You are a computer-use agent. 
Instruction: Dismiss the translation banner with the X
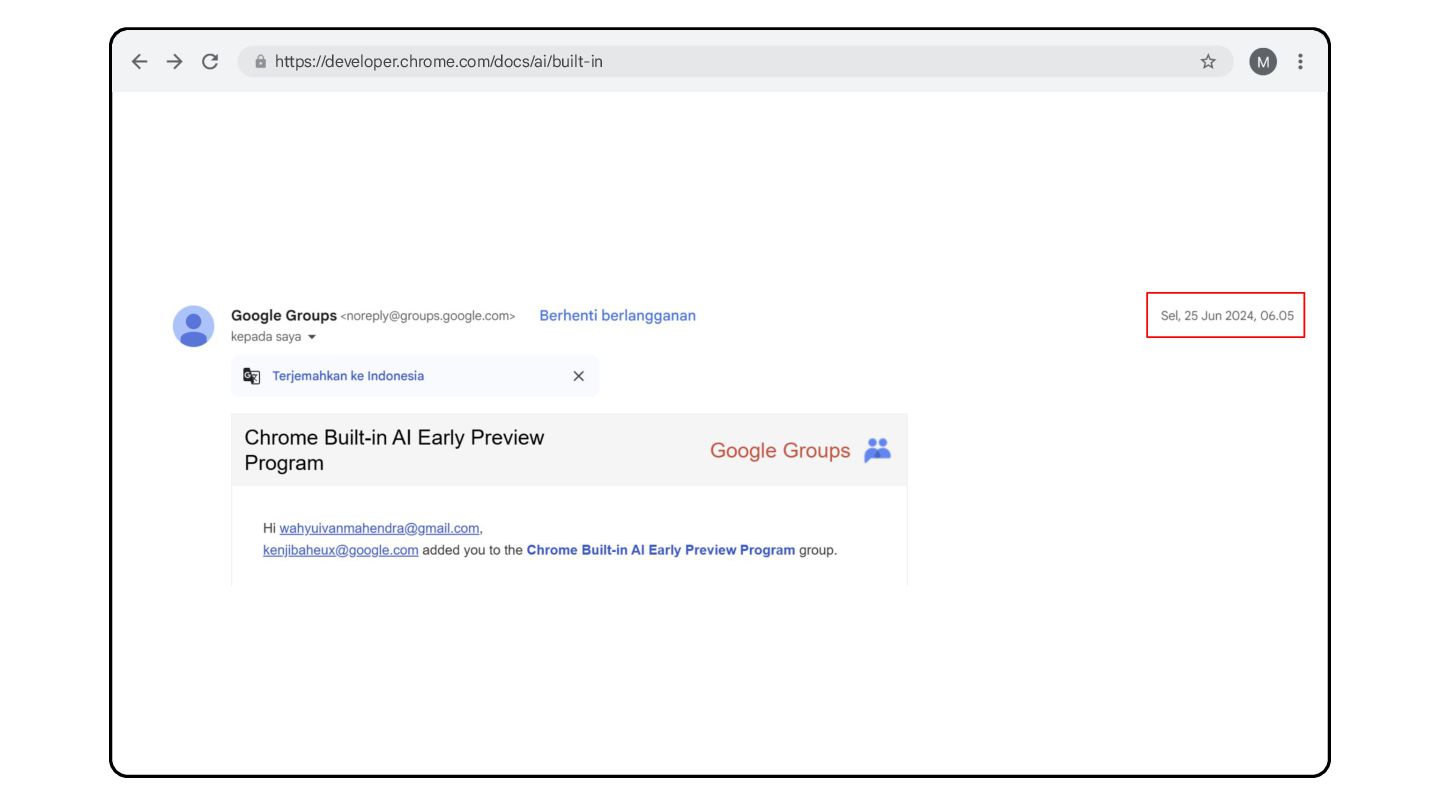pos(578,376)
